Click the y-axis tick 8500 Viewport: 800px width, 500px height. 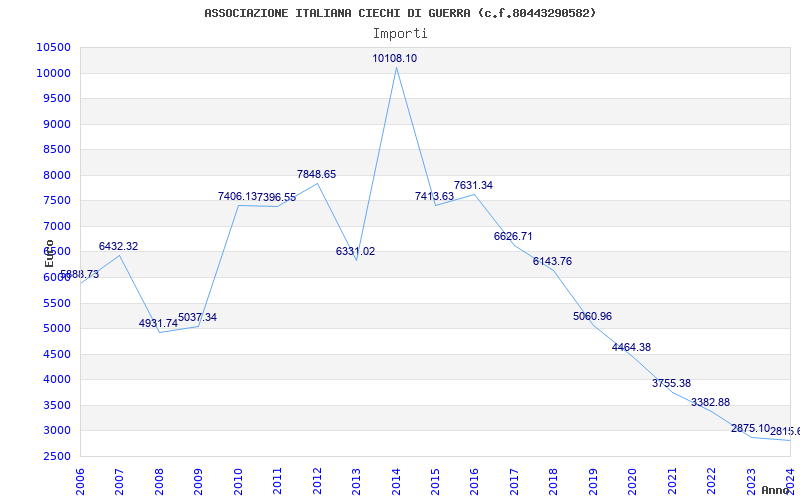click(56, 149)
